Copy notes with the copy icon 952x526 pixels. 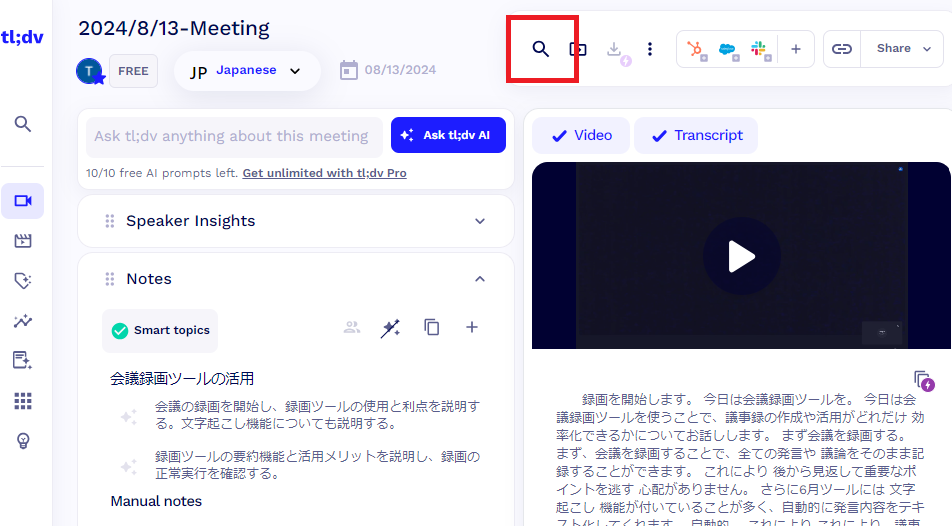(432, 327)
